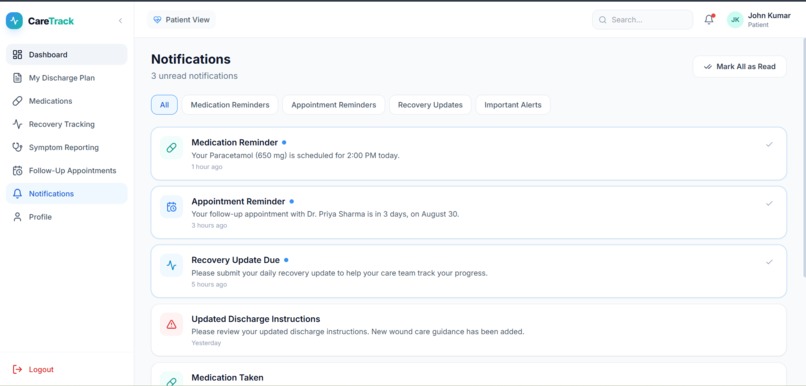Image resolution: width=806 pixels, height=386 pixels.
Task: Collapse the sidebar with the chevron arrow
Action: [120, 21]
